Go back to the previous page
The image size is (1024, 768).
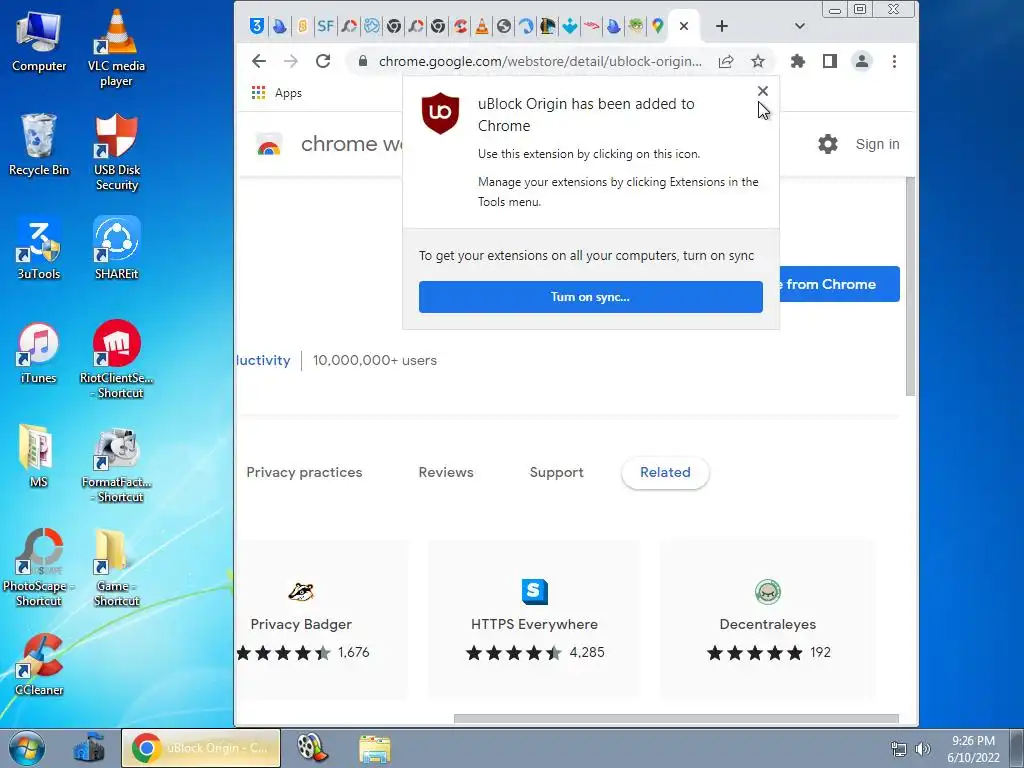(259, 61)
